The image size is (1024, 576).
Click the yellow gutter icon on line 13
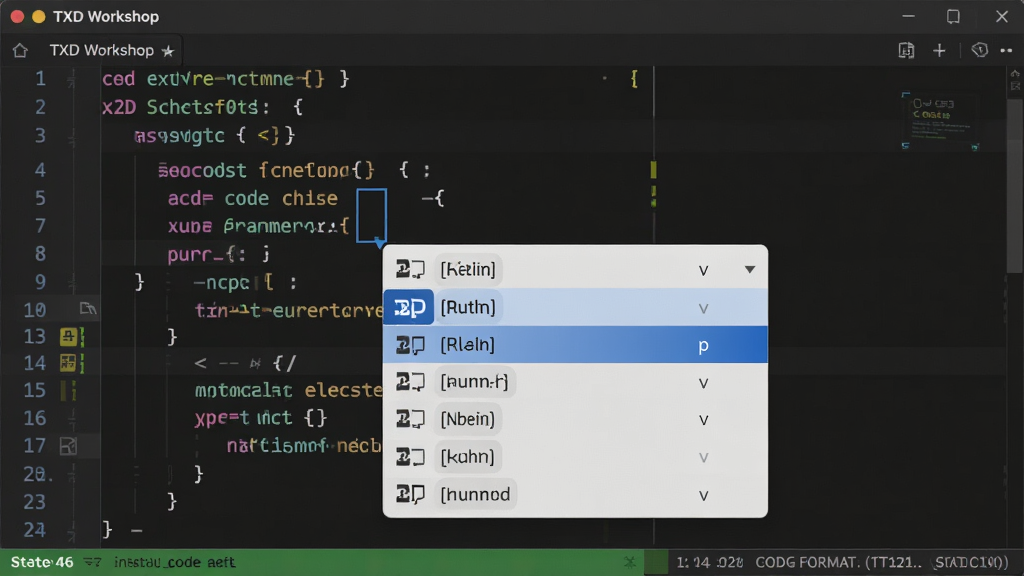pos(68,337)
